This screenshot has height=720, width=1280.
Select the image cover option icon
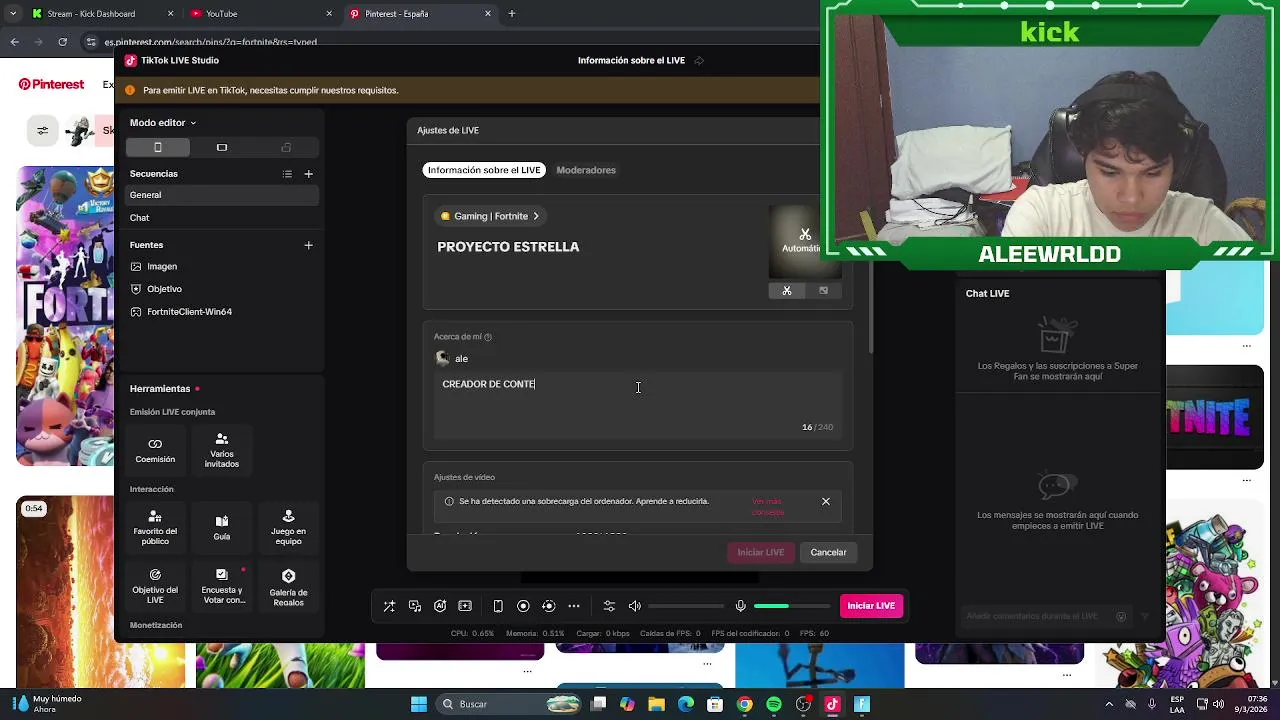823,291
